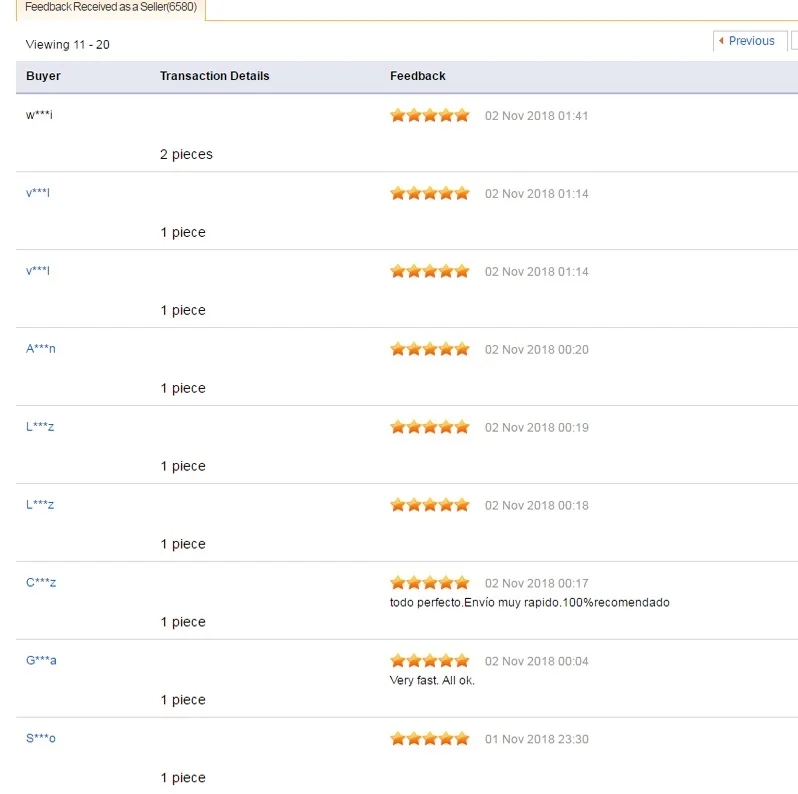Open the Feedback Received as a Seller tab
The width and height of the screenshot is (798, 794).
pyautogui.click(x=111, y=8)
